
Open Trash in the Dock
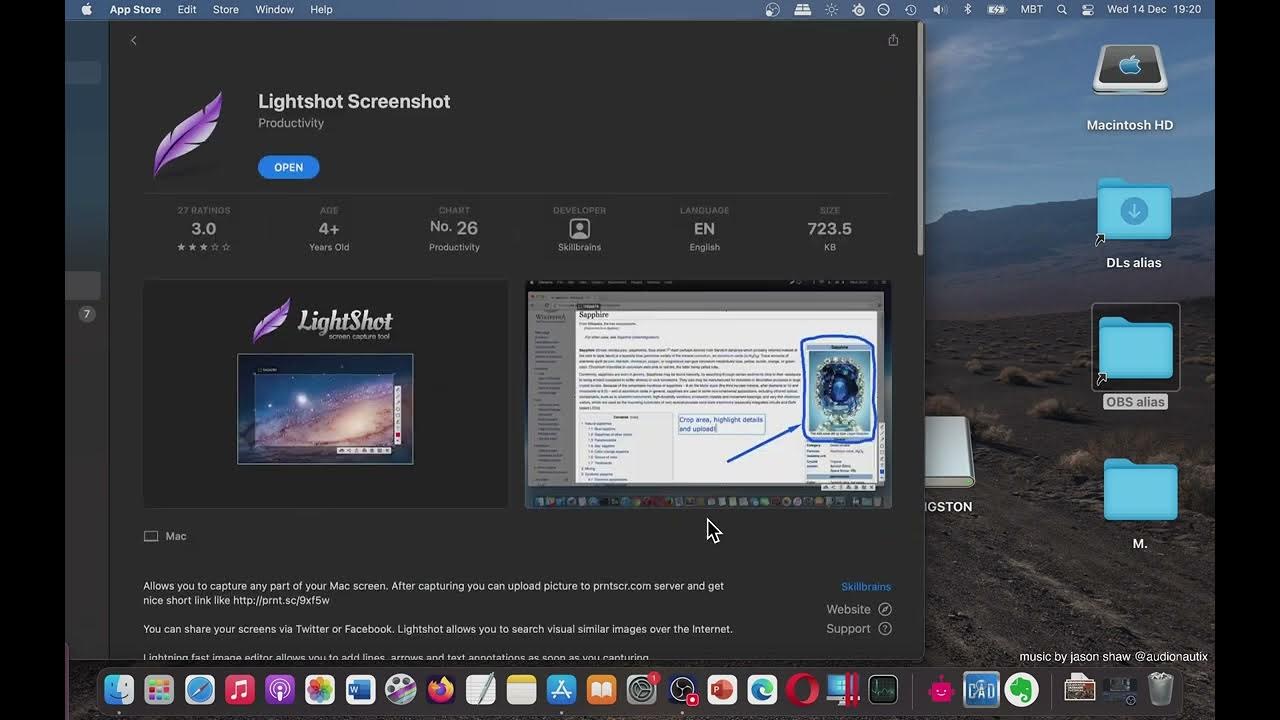point(1160,689)
